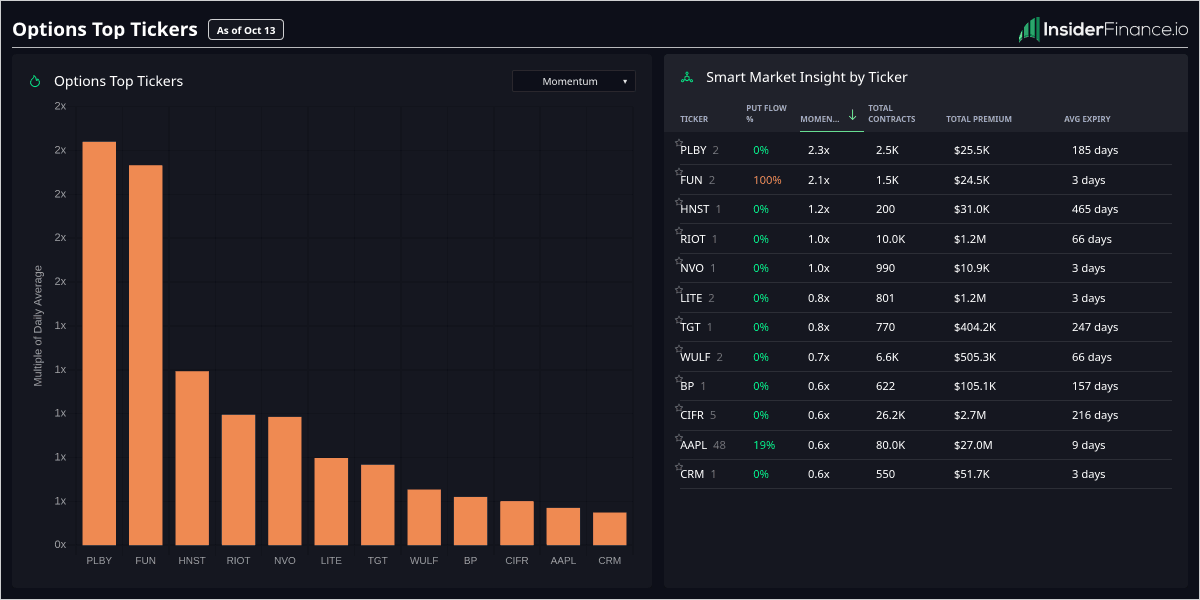Click the 19% put flow value for AAPL

pos(764,445)
